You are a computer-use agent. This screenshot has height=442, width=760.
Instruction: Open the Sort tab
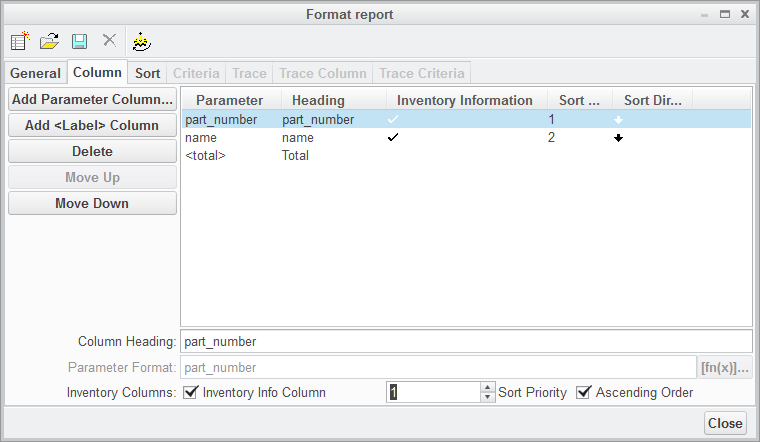(147, 73)
